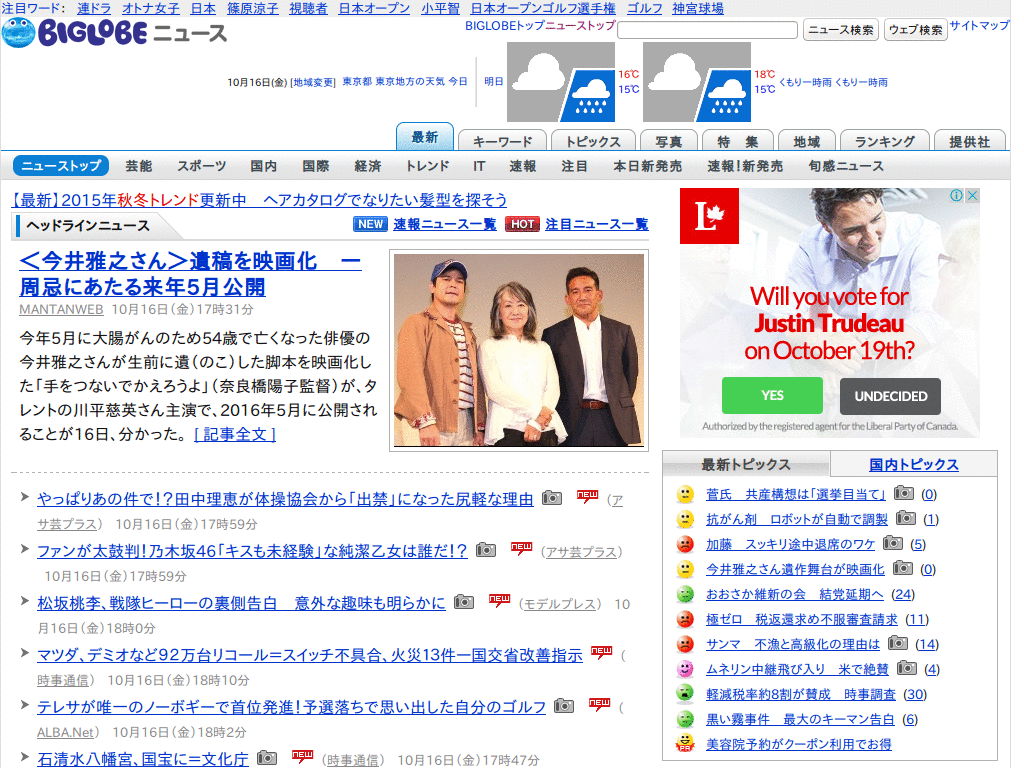1024x768 pixels.
Task: Open the 今井雅之さん headline article
Action: click(190, 274)
